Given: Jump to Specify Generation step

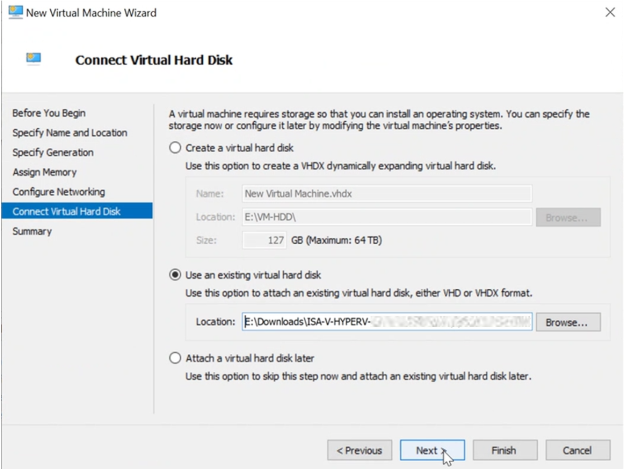Looking at the screenshot, I should pos(53,153).
